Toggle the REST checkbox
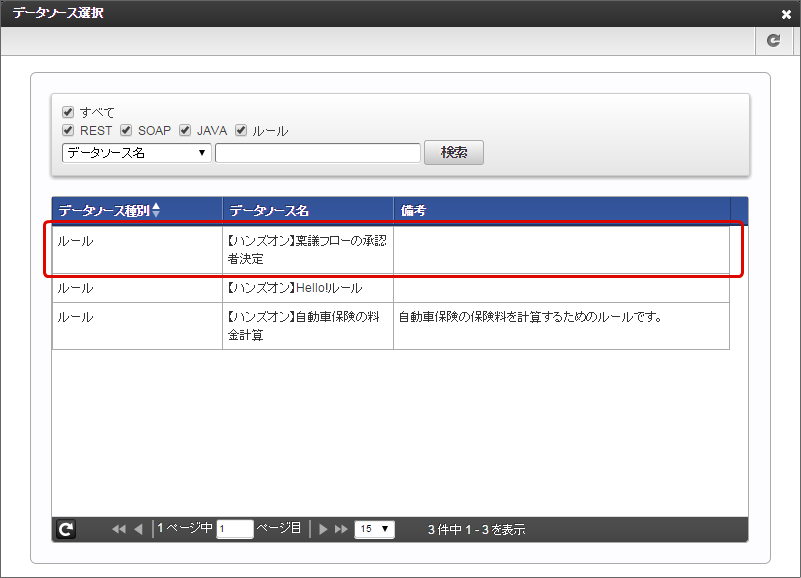The width and height of the screenshot is (801, 578). pos(68,130)
